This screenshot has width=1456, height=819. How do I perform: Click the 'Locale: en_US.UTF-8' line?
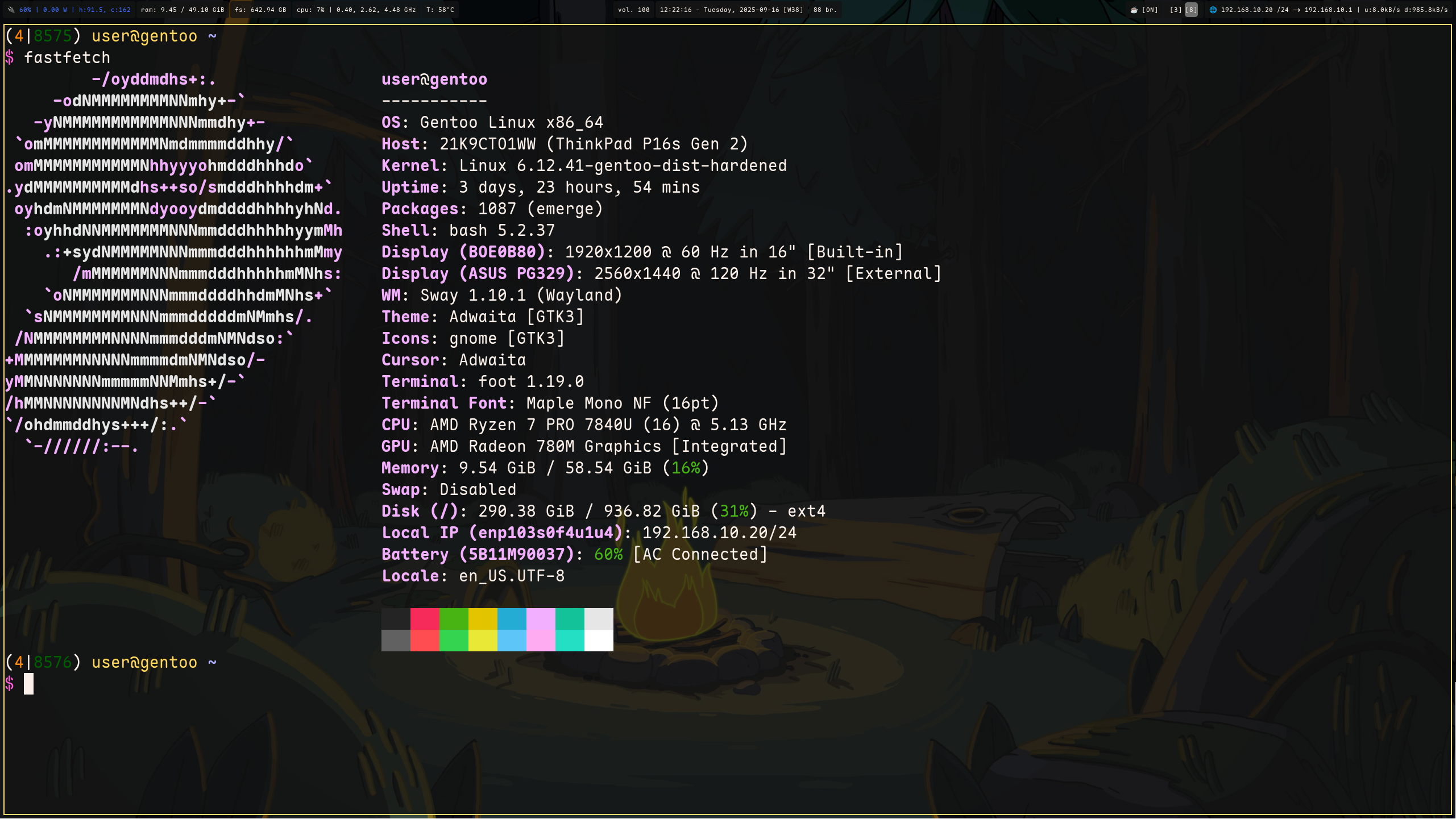coord(473,576)
